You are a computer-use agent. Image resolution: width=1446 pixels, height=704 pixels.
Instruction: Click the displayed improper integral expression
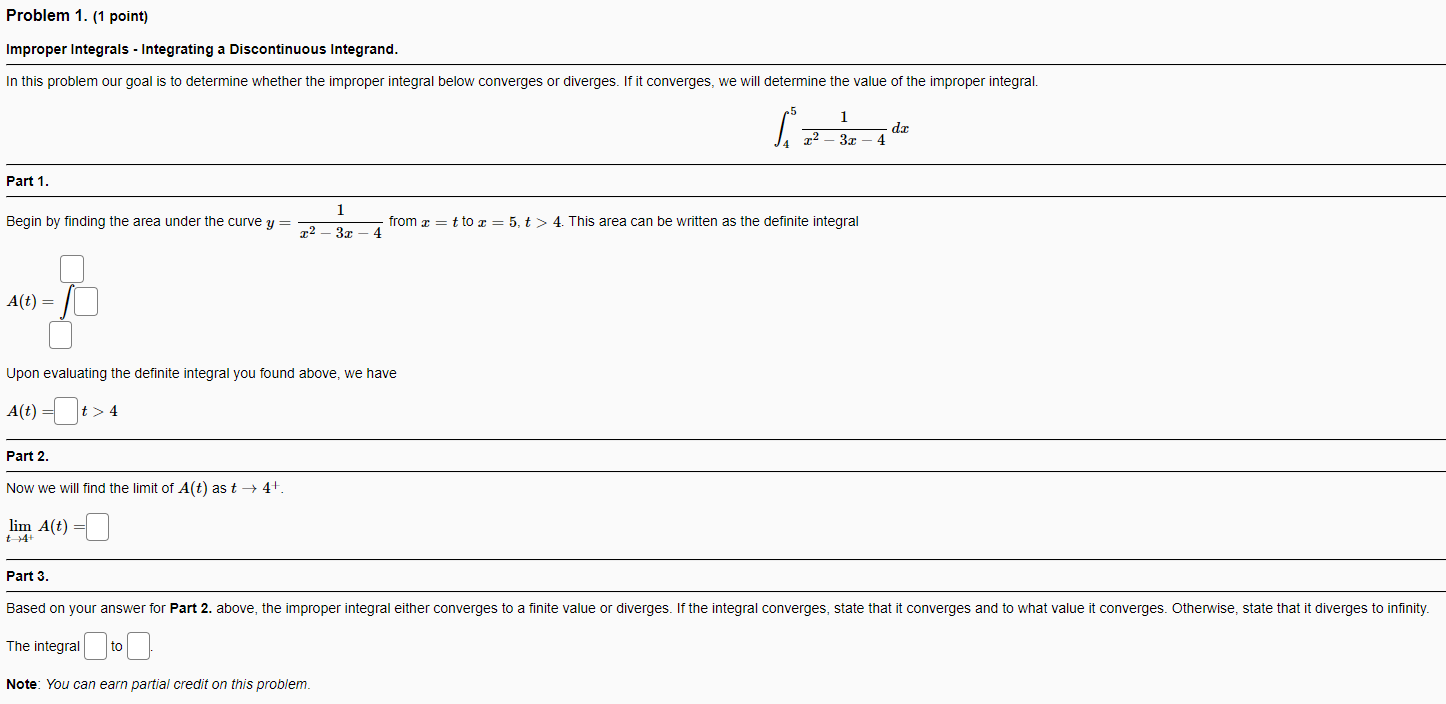(x=842, y=128)
